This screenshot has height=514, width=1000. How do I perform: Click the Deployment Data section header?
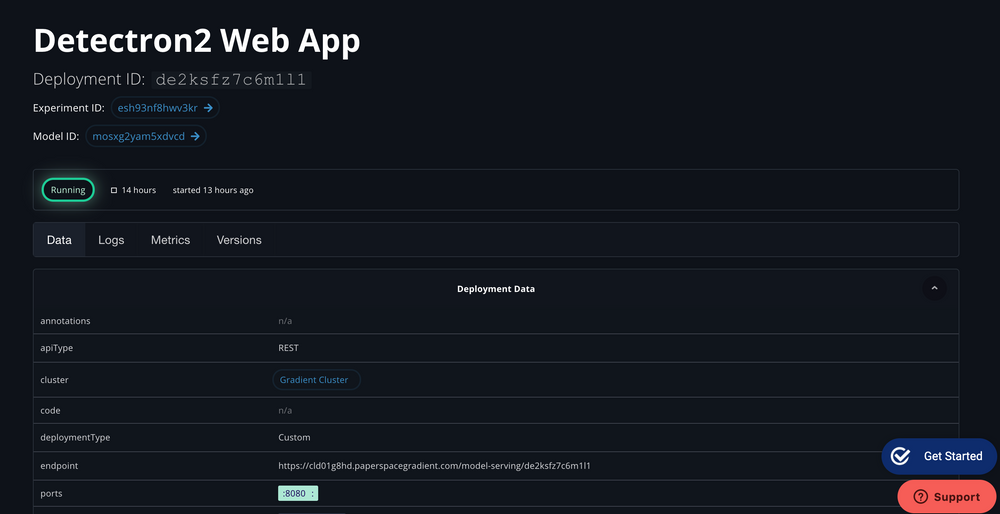click(x=495, y=289)
